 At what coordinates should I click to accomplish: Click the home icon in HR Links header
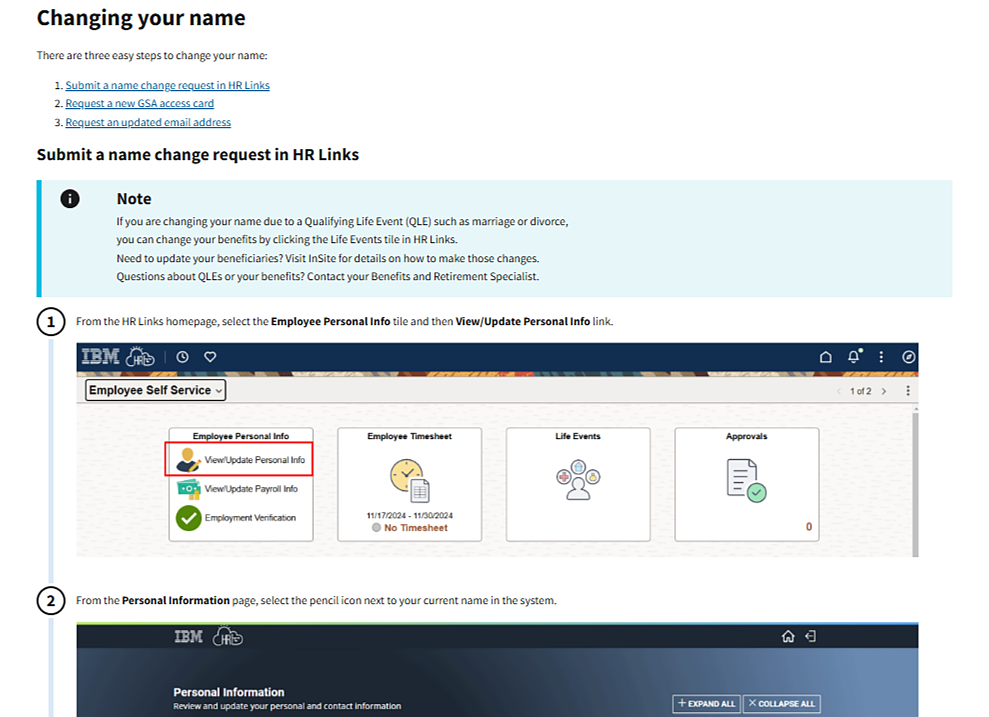click(826, 357)
